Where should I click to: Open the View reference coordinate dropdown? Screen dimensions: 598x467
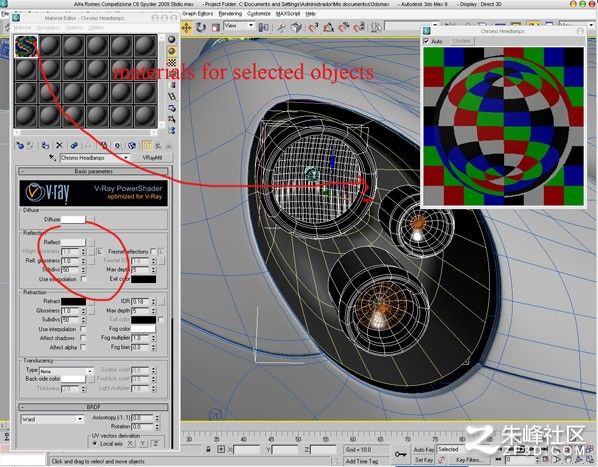point(251,26)
